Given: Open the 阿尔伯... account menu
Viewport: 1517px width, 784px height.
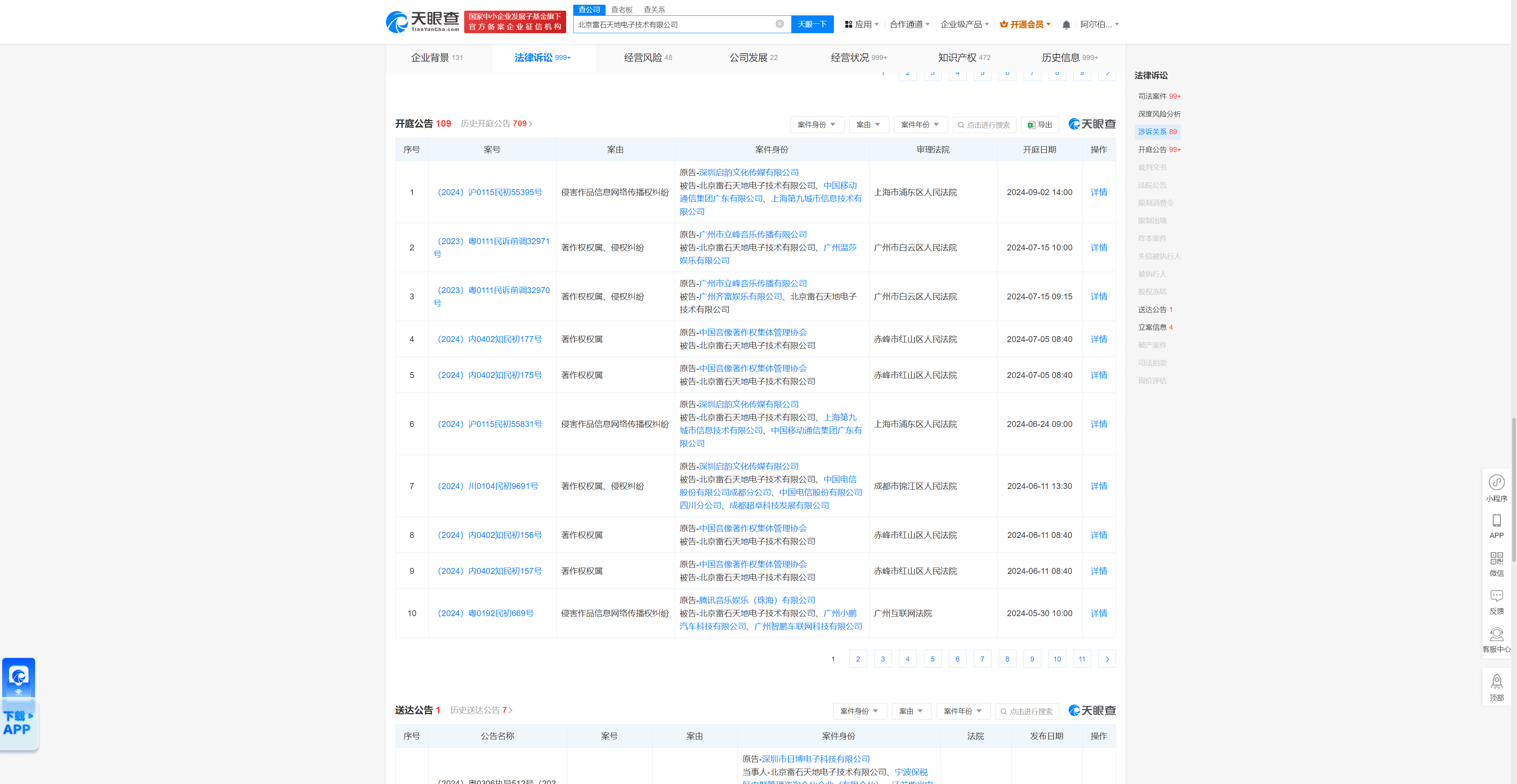Looking at the screenshot, I should (x=1099, y=24).
